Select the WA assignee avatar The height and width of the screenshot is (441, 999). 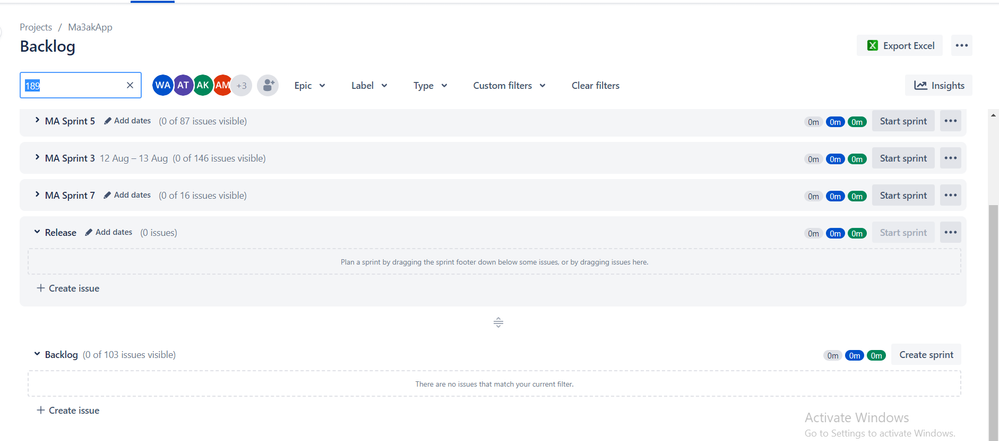162,85
